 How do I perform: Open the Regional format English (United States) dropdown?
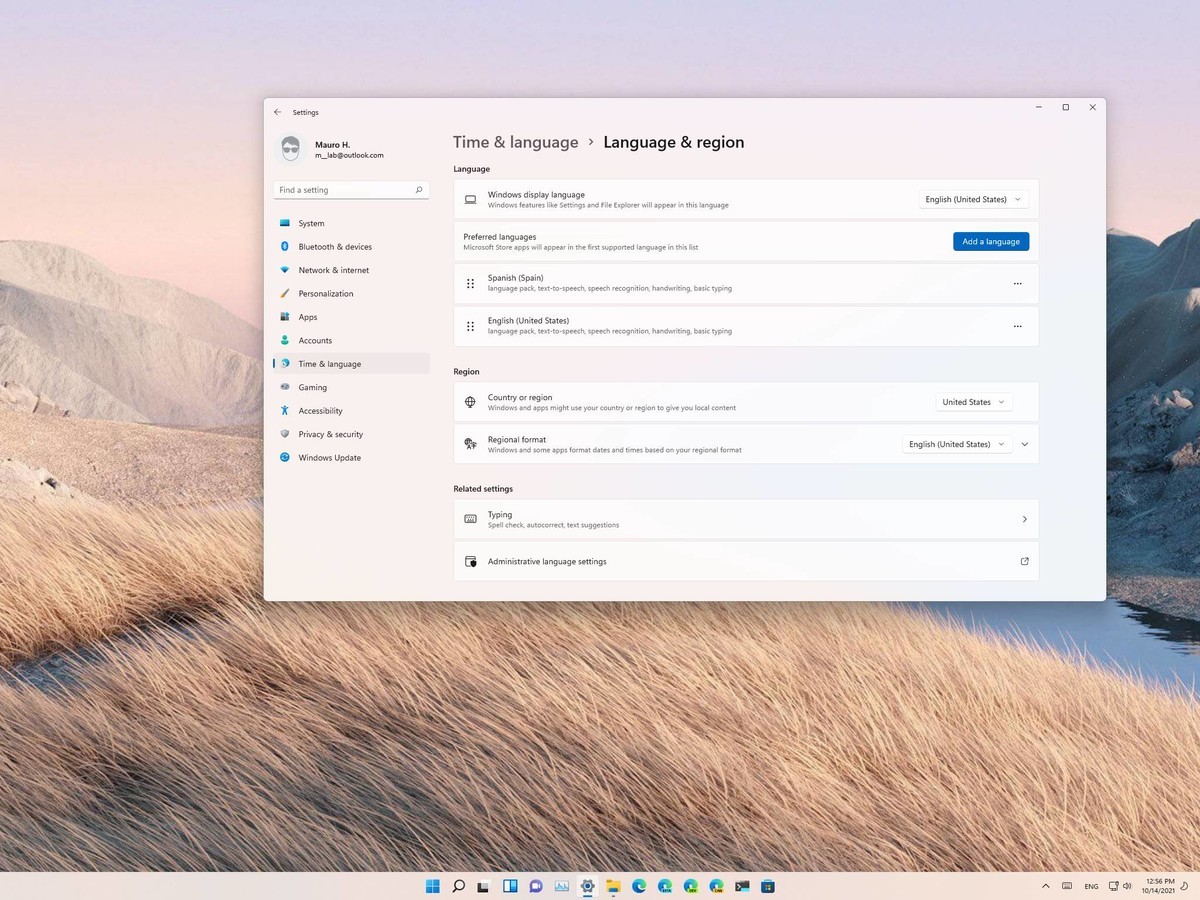957,444
